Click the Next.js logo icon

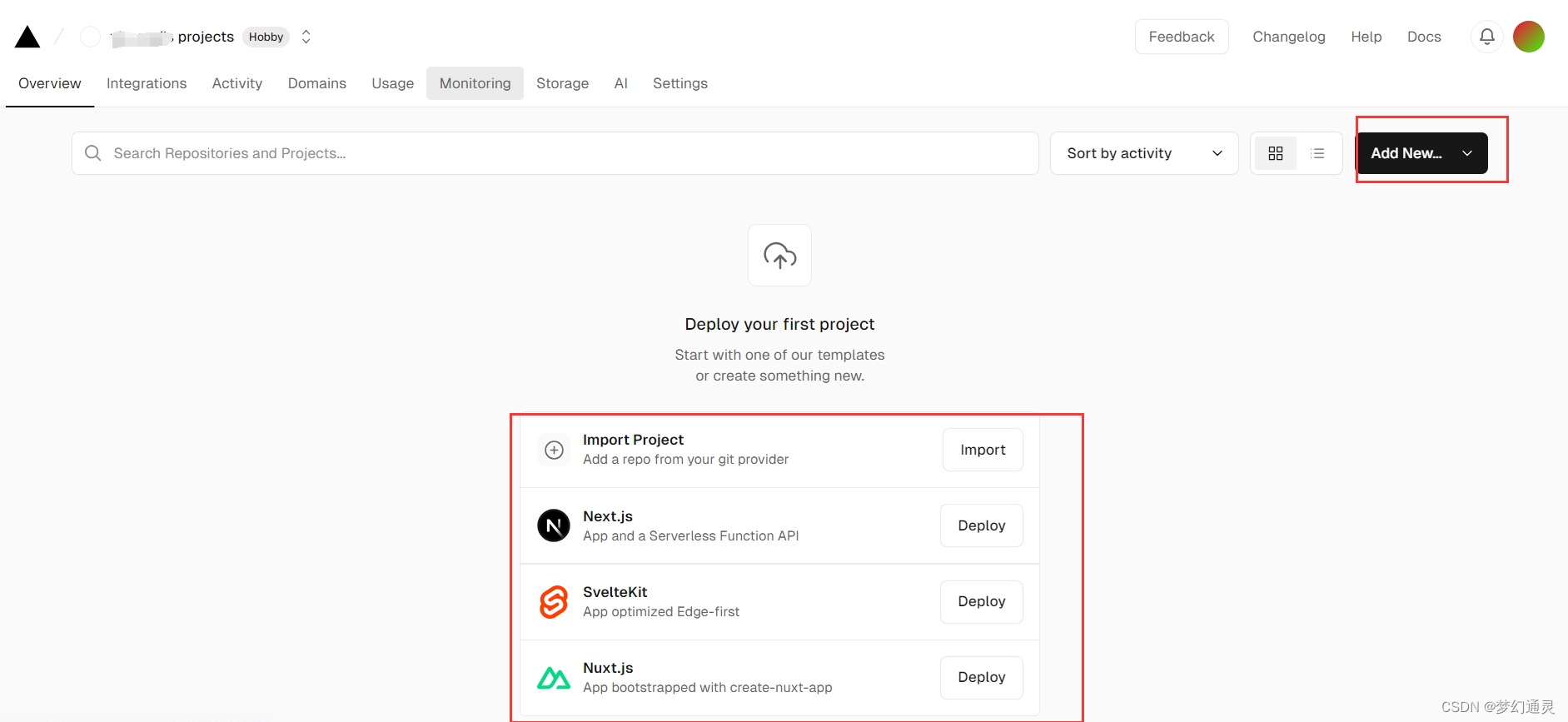pyautogui.click(x=554, y=525)
